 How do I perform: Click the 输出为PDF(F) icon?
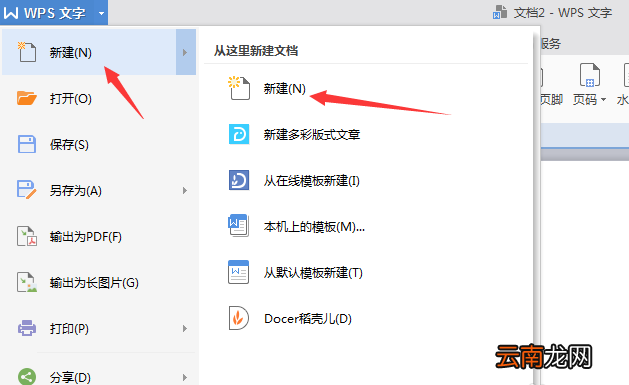[27, 236]
